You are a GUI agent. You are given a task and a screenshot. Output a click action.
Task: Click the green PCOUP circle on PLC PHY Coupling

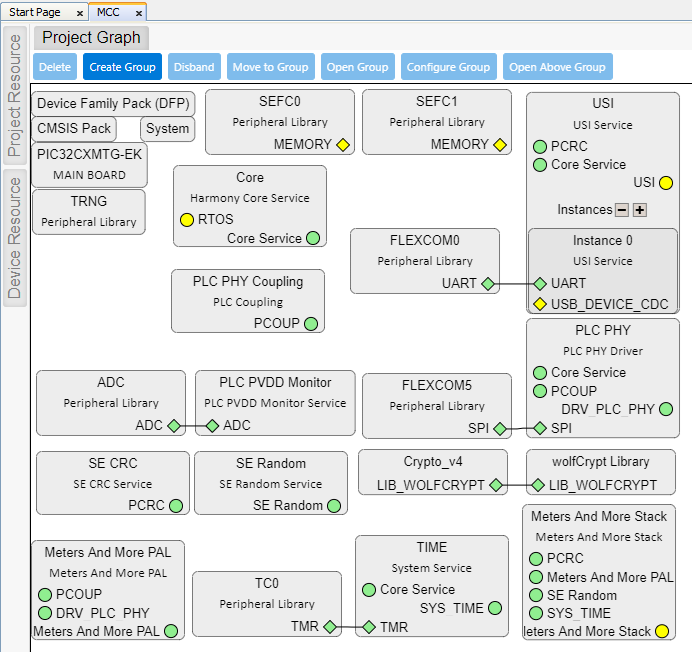[311, 324]
